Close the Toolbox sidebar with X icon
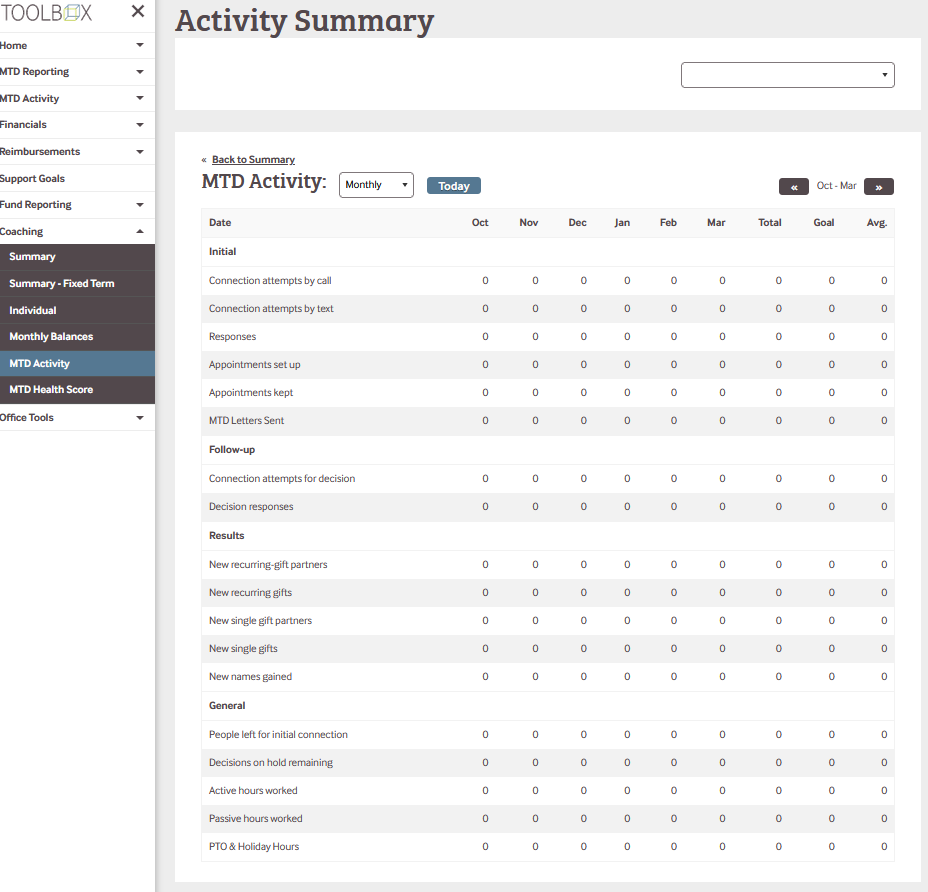928x892 pixels. pos(138,12)
